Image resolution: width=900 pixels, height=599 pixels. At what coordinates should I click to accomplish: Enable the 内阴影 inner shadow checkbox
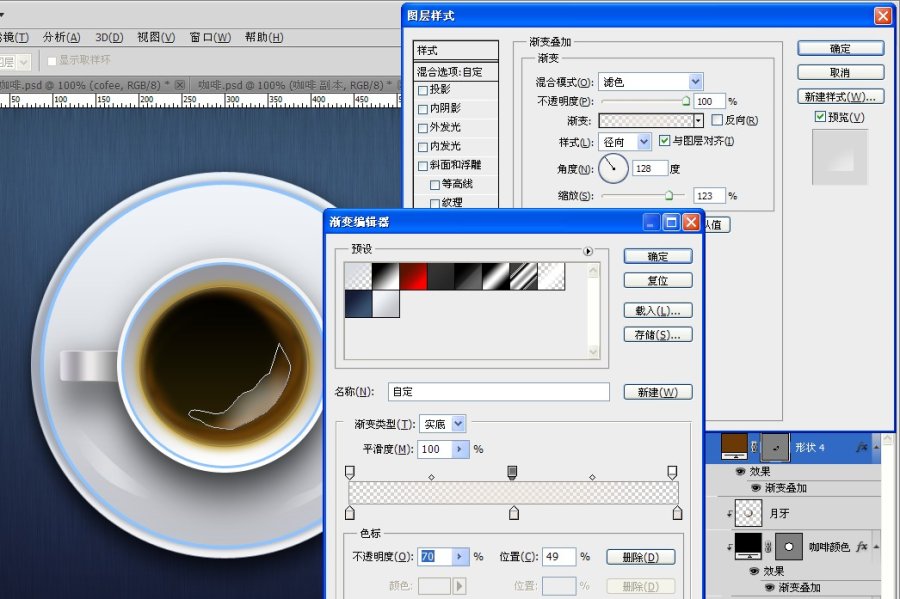point(423,109)
